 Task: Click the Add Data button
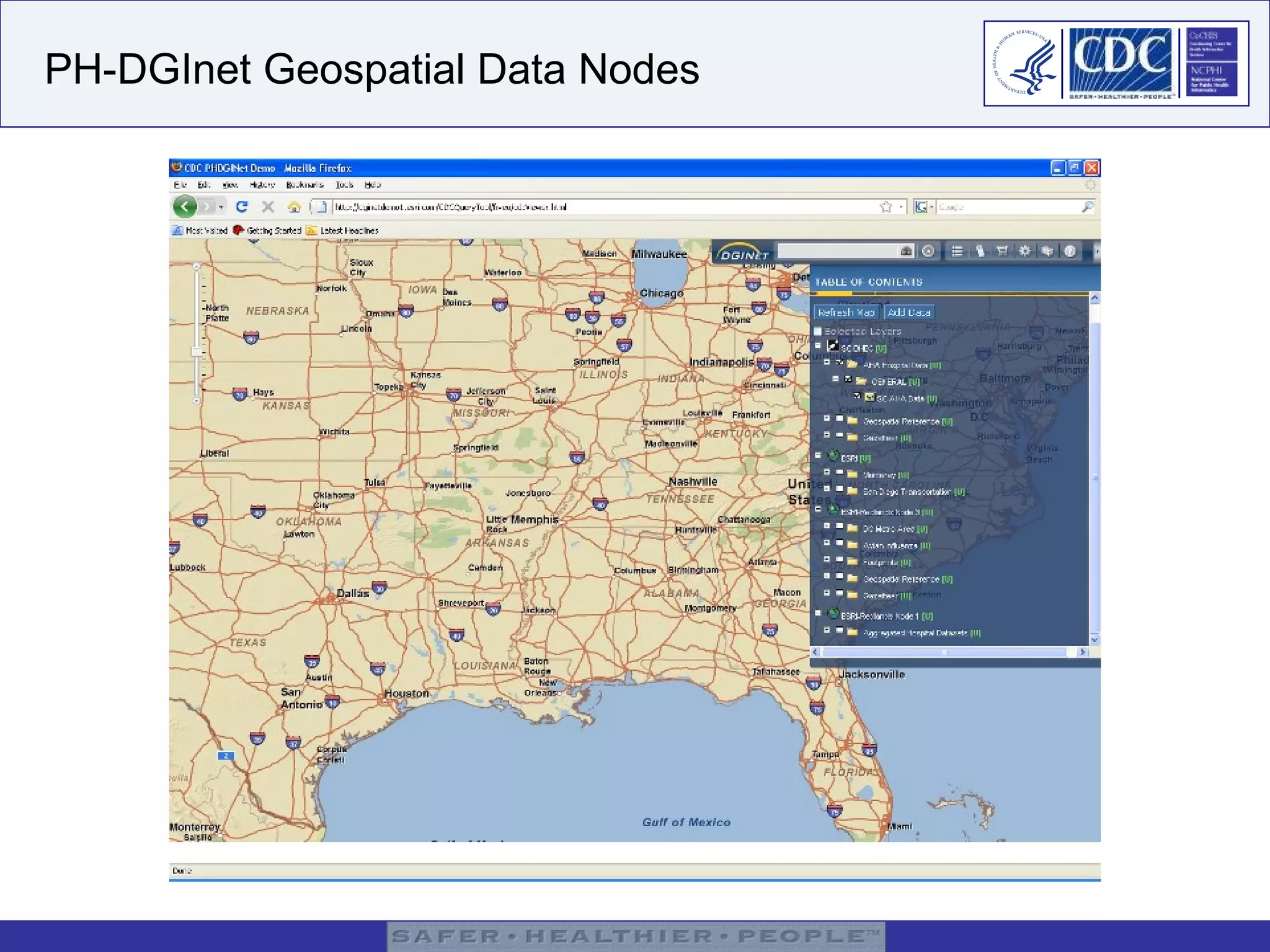tap(908, 312)
